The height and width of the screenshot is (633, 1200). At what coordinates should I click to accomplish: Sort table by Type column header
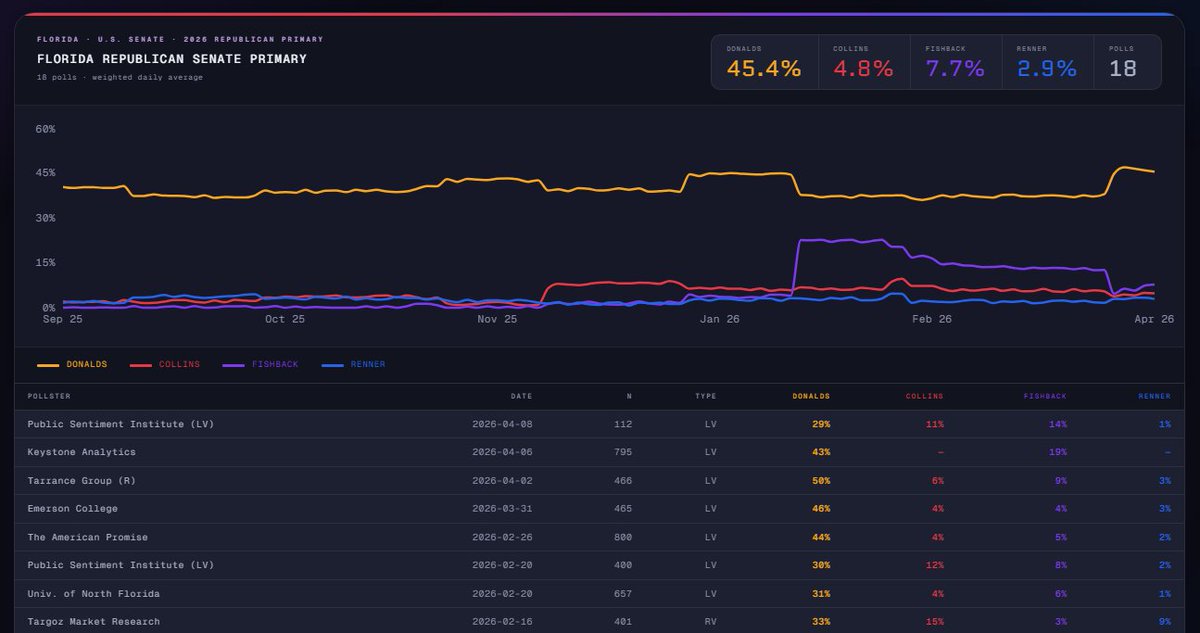[x=706, y=396]
